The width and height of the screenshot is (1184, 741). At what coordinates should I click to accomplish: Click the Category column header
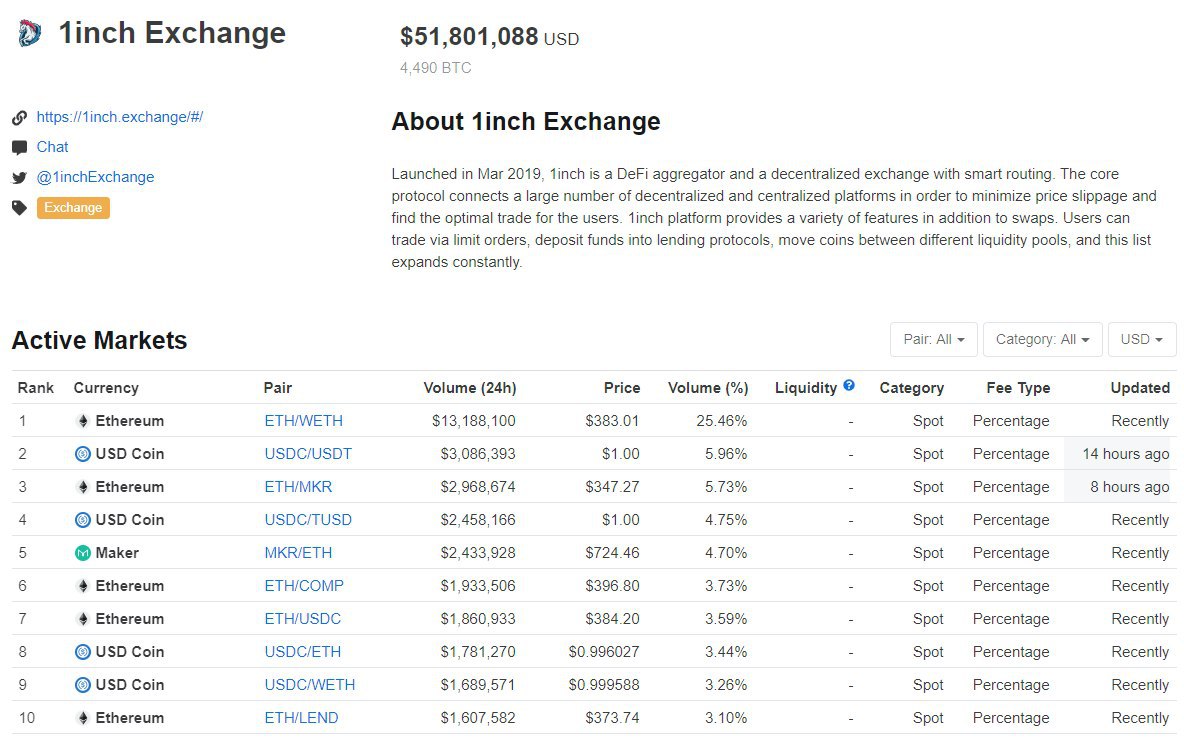pyautogui.click(x=911, y=387)
